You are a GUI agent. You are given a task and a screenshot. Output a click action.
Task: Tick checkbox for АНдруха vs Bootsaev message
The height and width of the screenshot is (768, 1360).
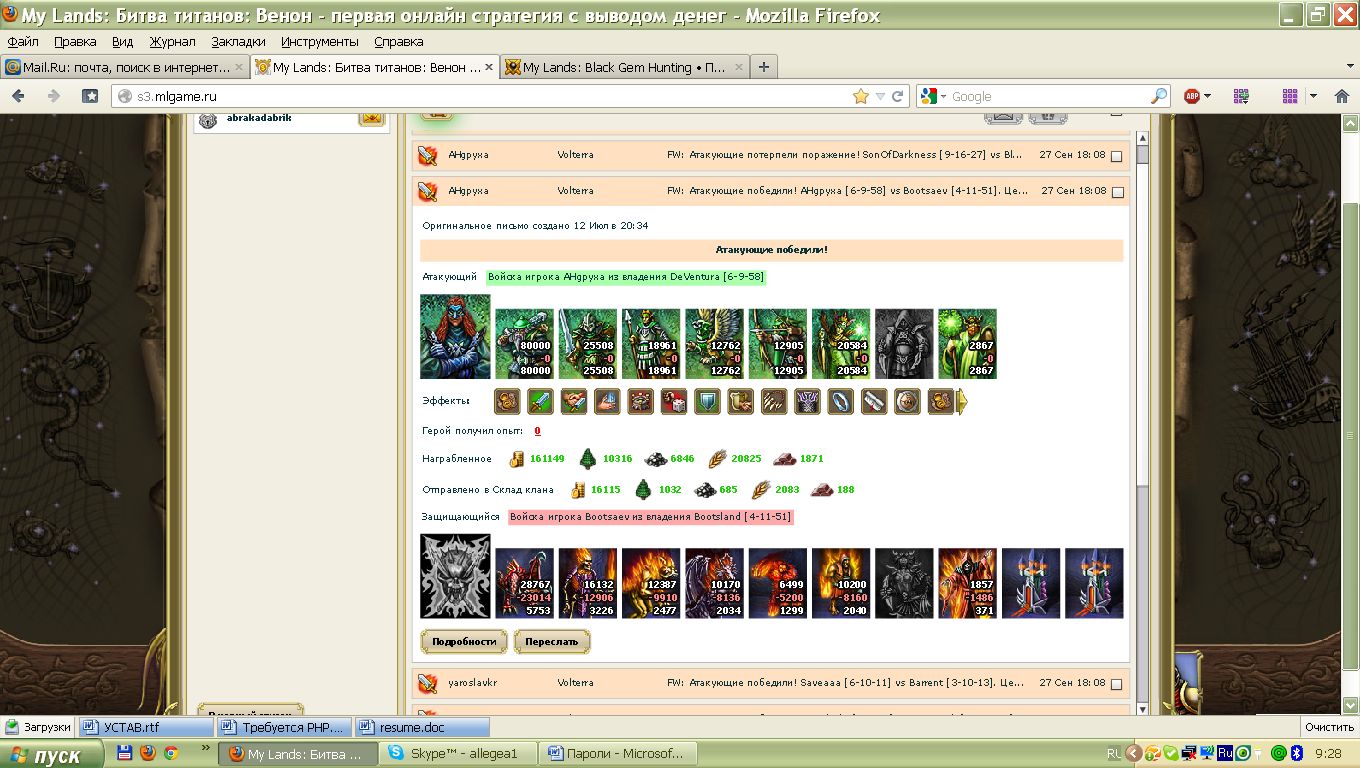[x=1117, y=192]
